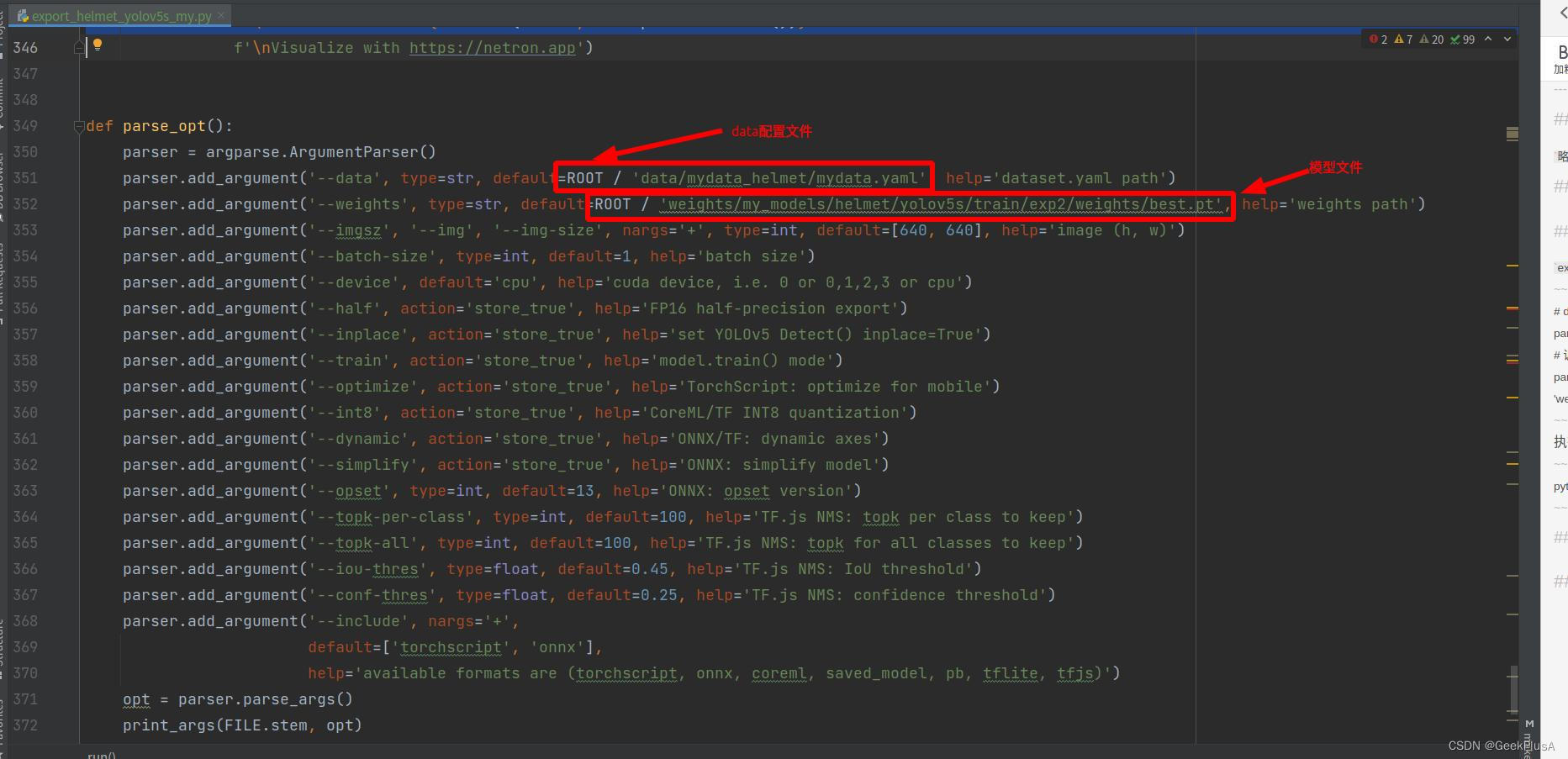Click parser.parse_args() on line 371
Viewport: 1568px width, 759px height.
click(266, 699)
